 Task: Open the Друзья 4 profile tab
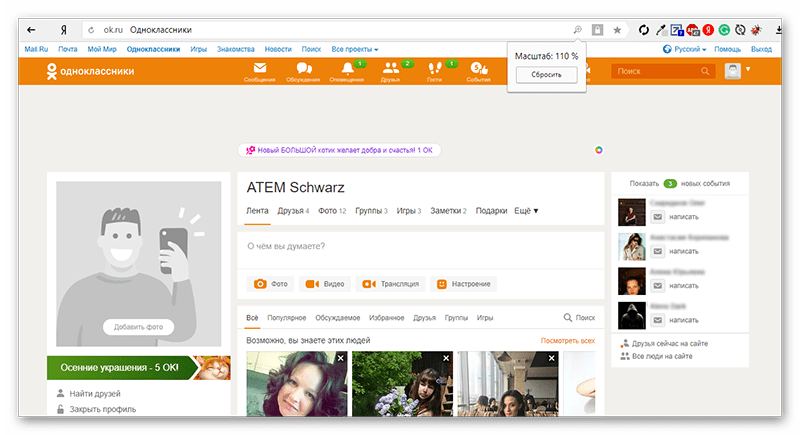click(293, 211)
